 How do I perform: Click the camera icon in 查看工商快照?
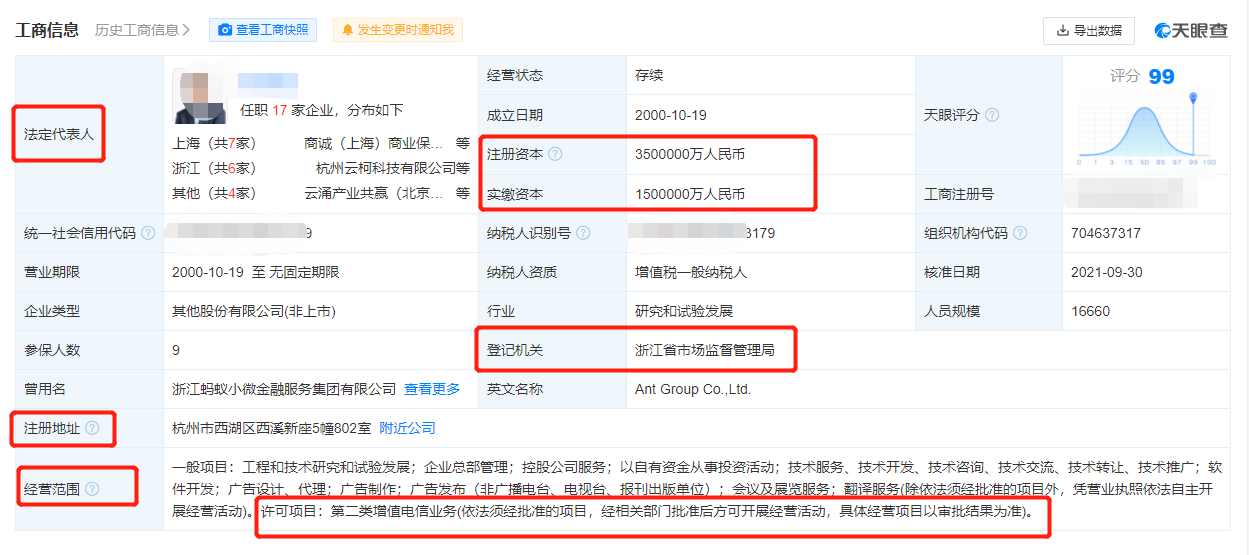point(225,30)
